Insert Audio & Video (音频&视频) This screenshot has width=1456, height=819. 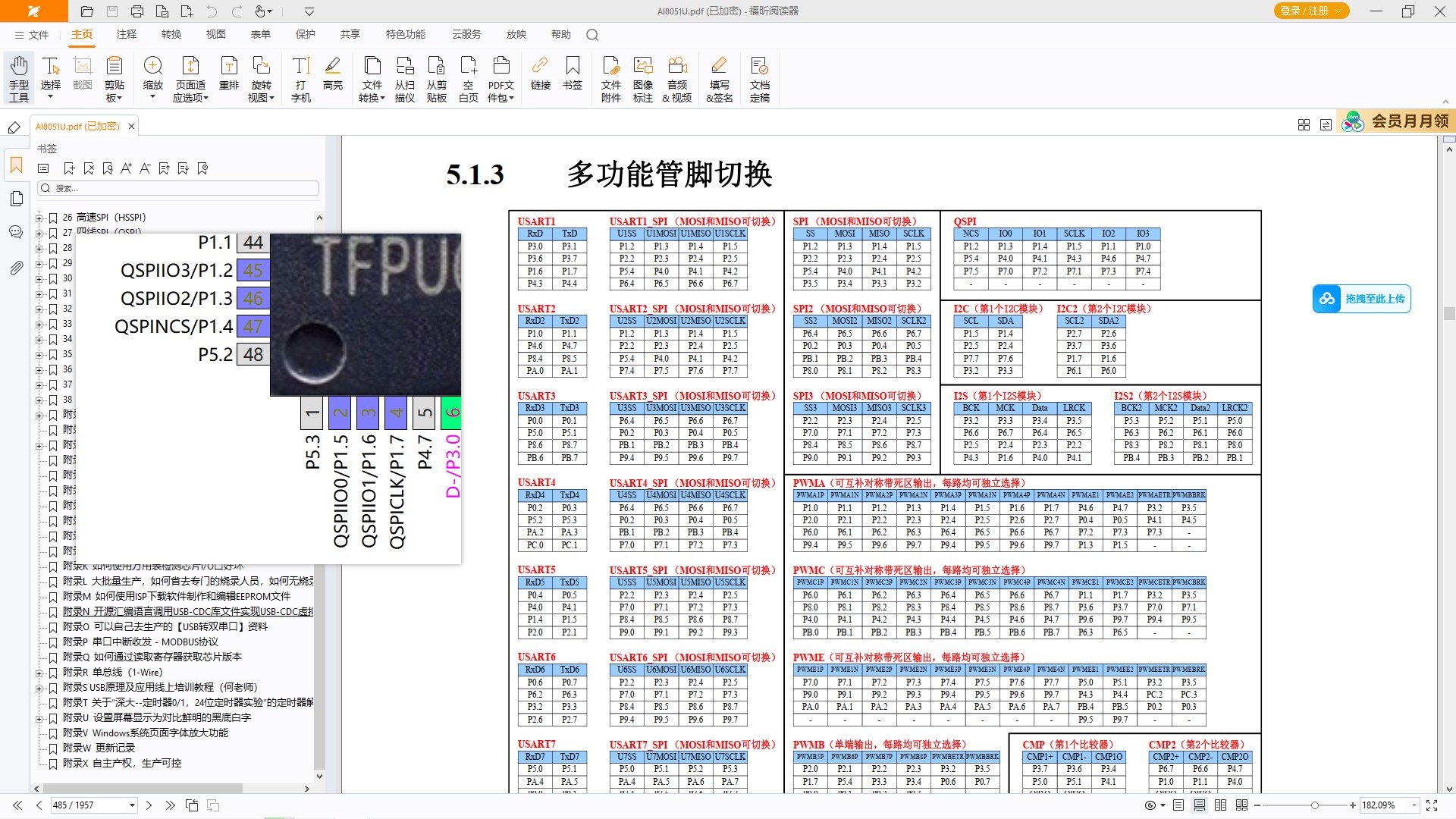(677, 78)
